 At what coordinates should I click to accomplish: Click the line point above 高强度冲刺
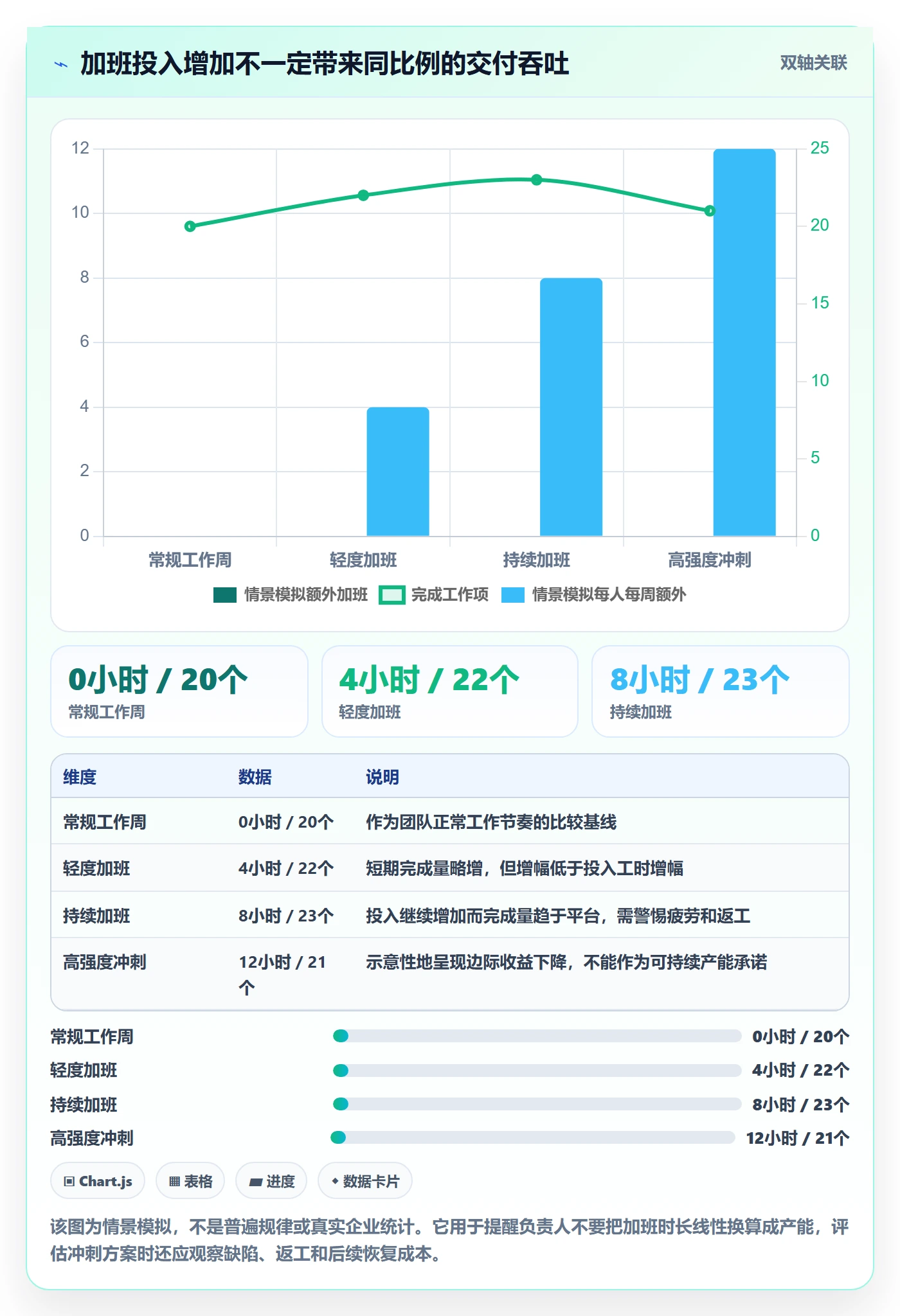710,211
